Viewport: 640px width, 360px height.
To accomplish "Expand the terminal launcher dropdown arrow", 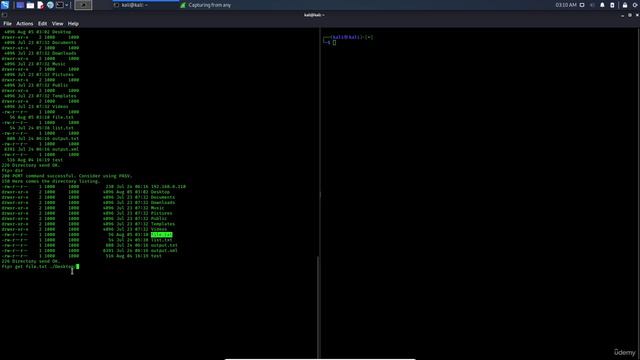I will click(x=67, y=5).
